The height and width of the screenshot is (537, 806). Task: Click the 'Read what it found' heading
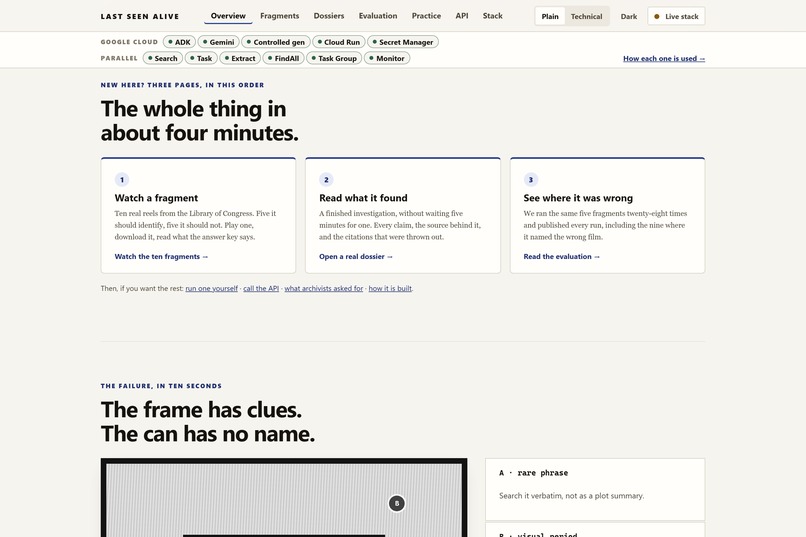[x=363, y=198]
